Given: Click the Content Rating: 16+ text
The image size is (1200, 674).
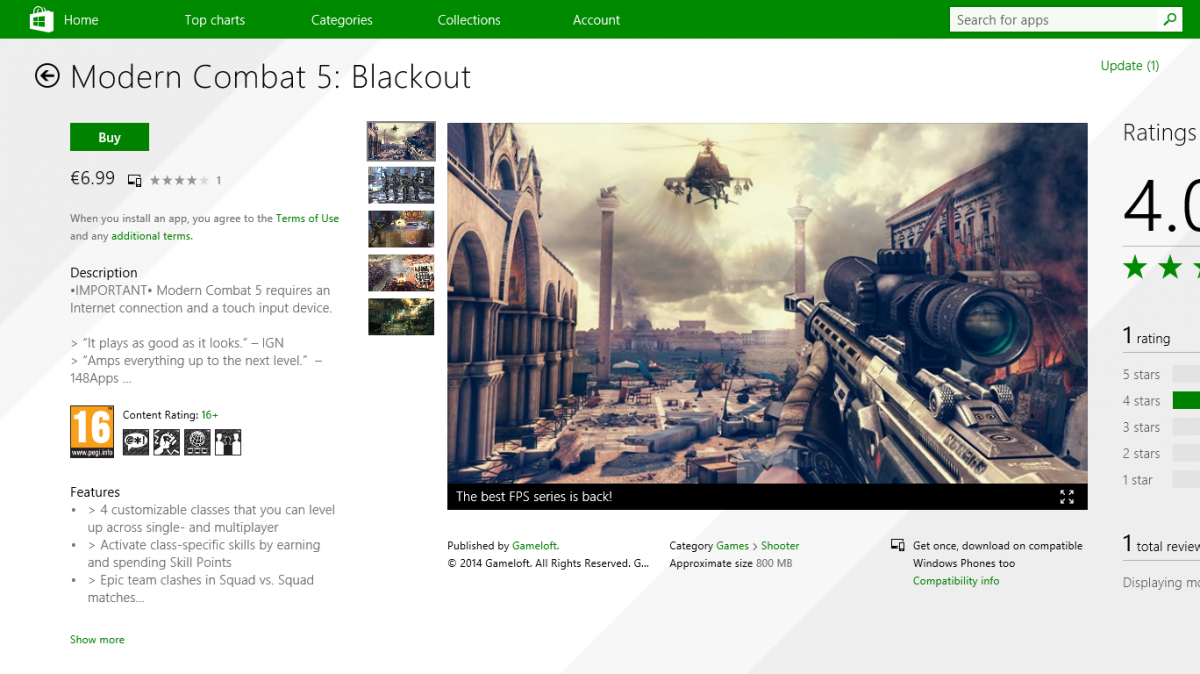Looking at the screenshot, I should 170,415.
